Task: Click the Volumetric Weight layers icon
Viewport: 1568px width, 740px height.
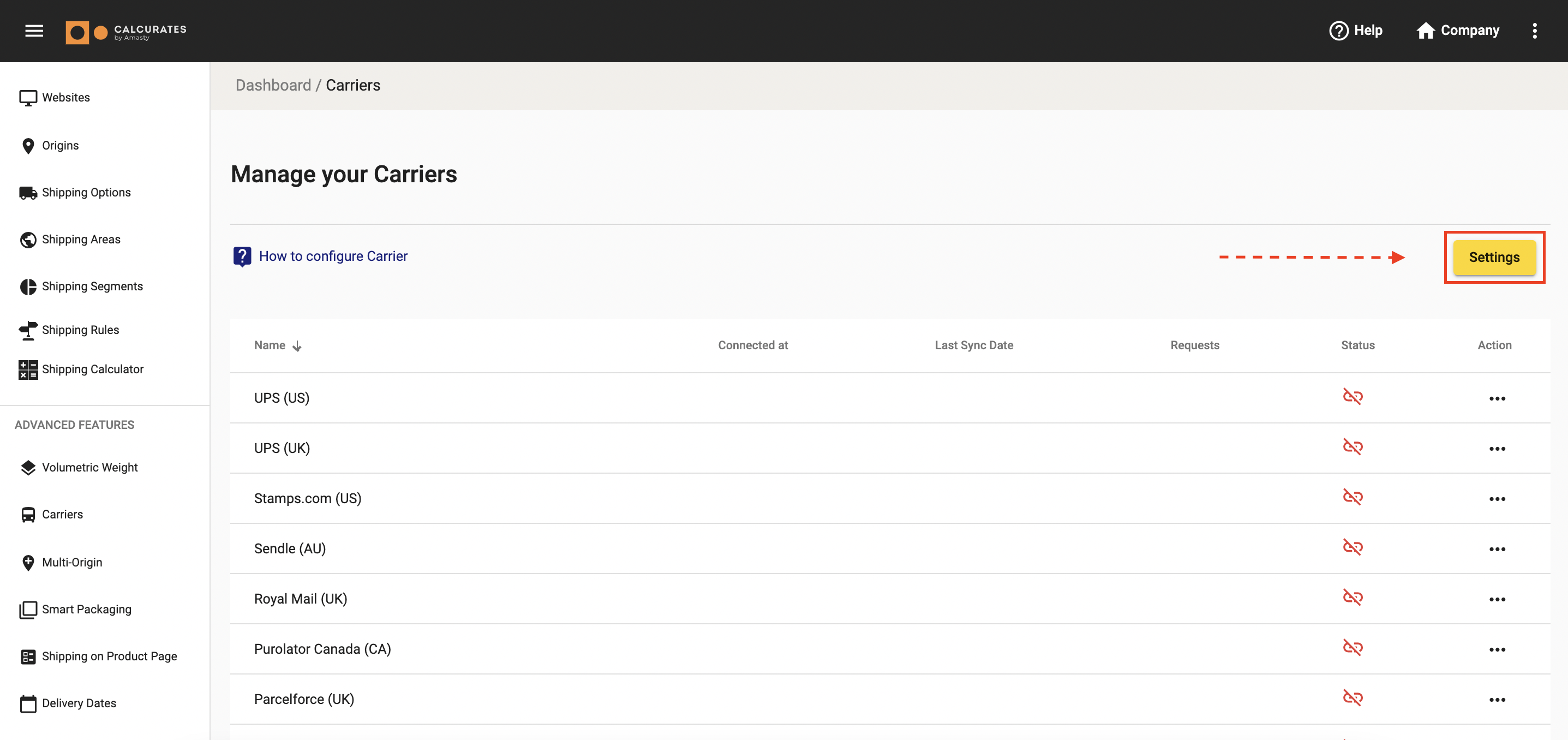Action: coord(28,468)
